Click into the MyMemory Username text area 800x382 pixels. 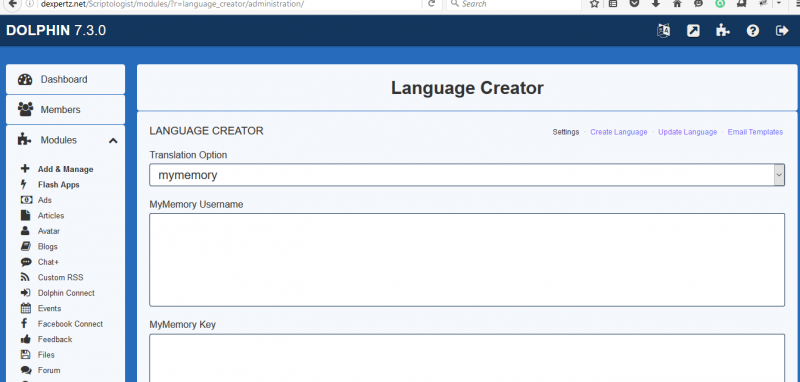click(x=467, y=260)
